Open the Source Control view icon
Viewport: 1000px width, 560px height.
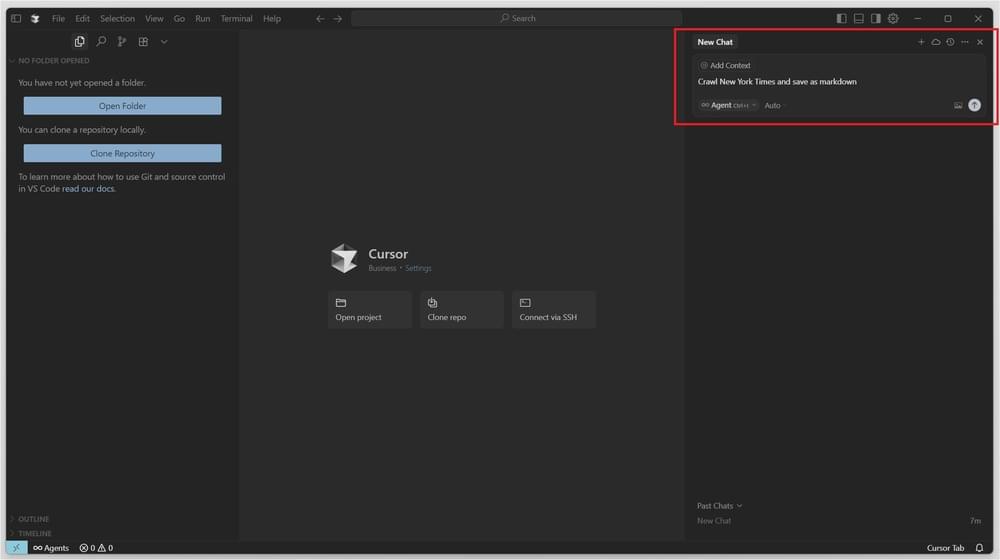pyautogui.click(x=122, y=42)
